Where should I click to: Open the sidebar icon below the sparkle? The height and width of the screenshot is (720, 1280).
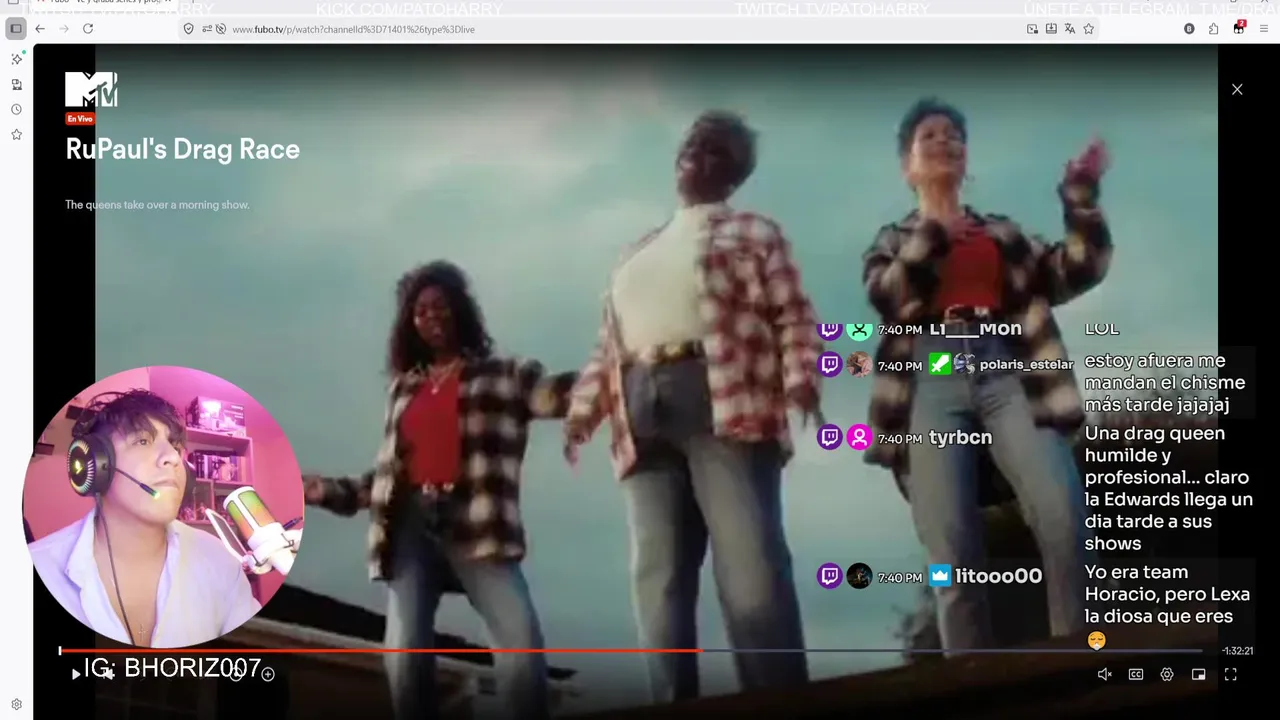pyautogui.click(x=16, y=84)
